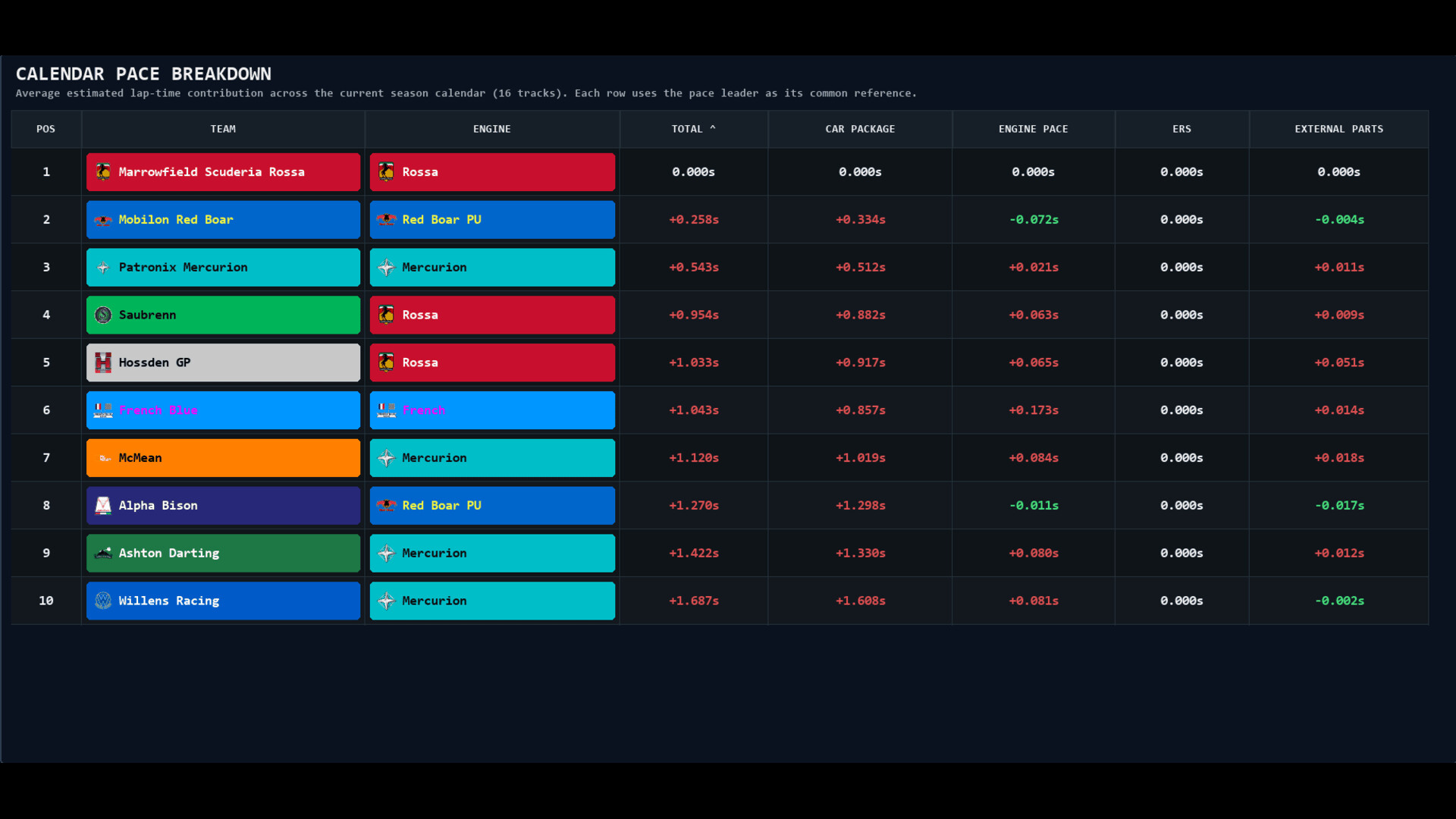Sort by the ENGINE column header

(492, 129)
